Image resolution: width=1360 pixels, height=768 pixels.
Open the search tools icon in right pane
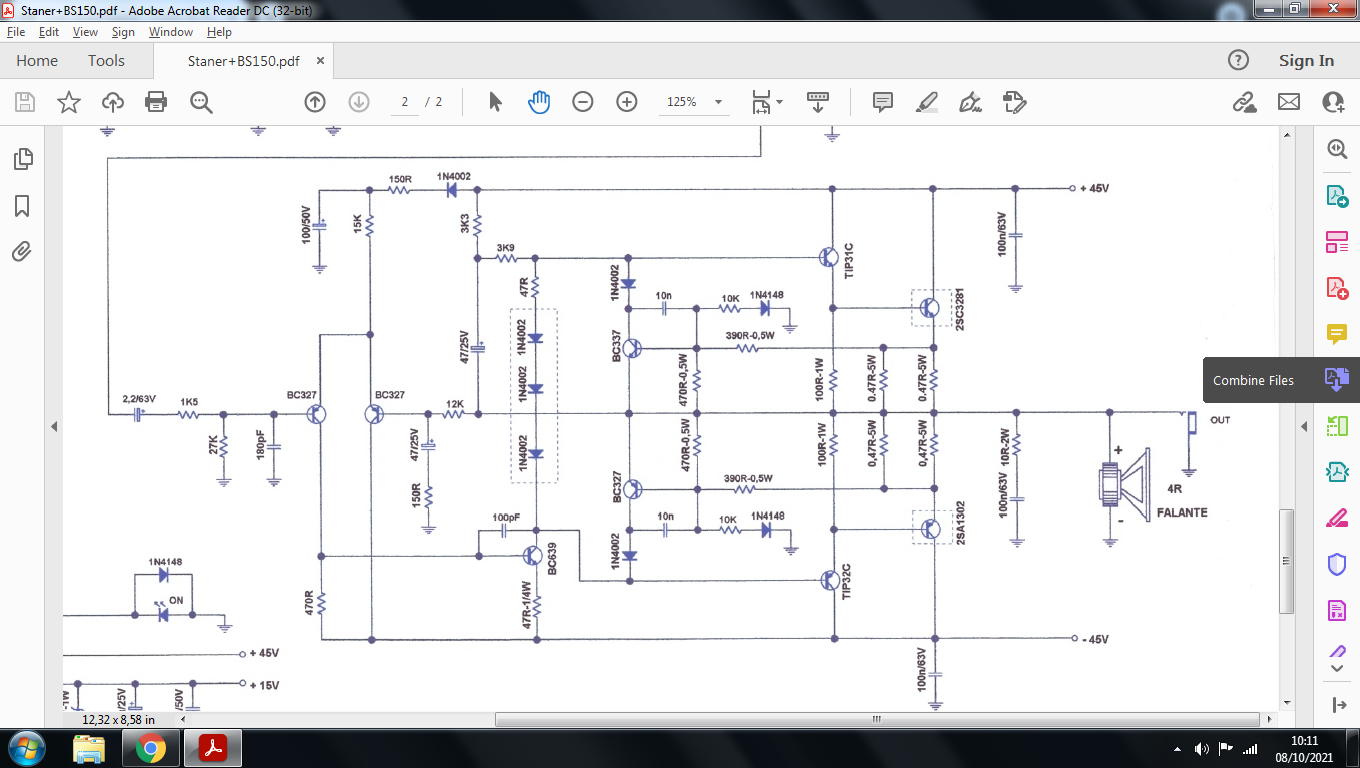[1337, 149]
